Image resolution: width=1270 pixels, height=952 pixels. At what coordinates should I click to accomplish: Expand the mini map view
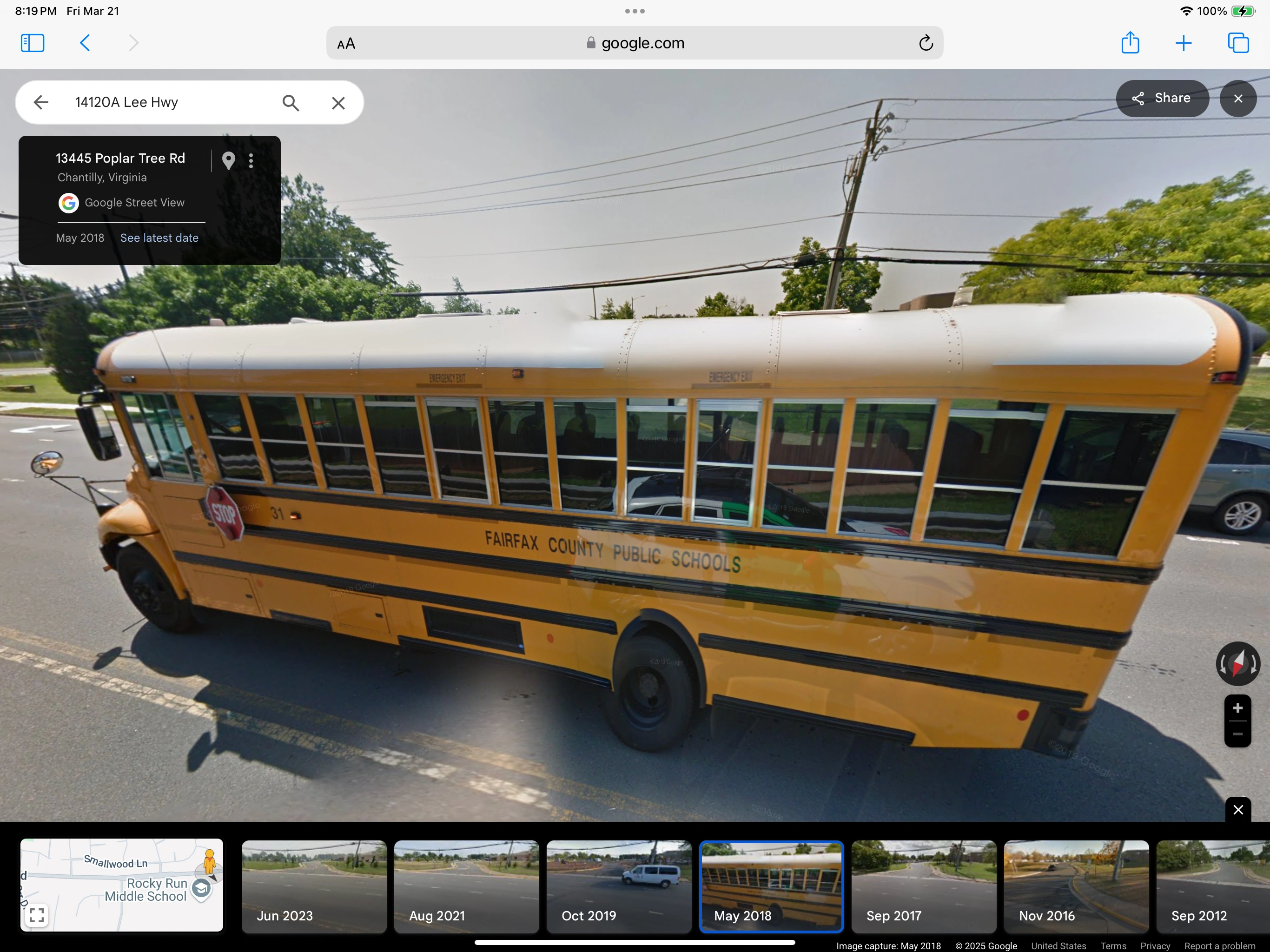pos(37,915)
